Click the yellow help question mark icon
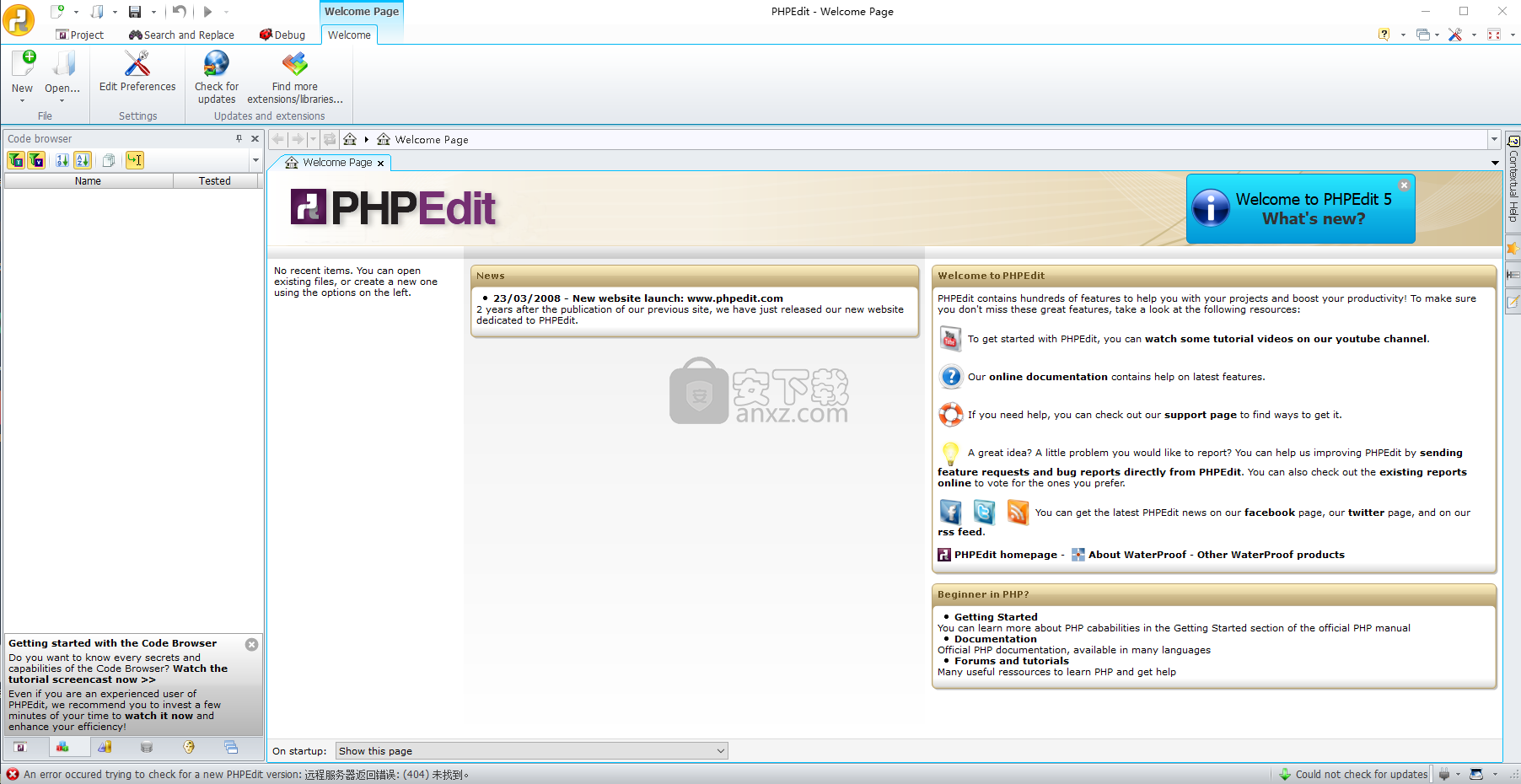This screenshot has height=784, width=1521. pyautogui.click(x=1384, y=35)
